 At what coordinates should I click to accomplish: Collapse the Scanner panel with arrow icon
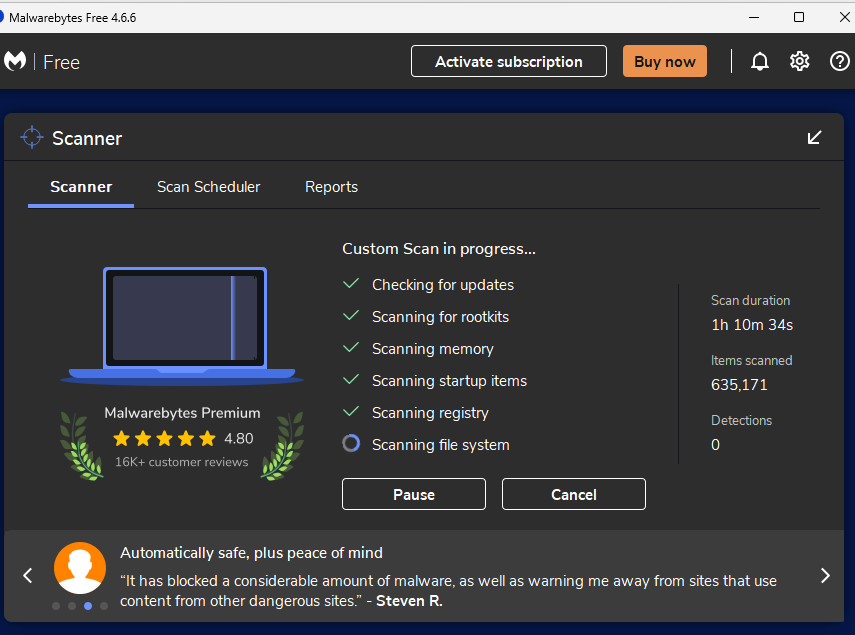pos(814,137)
